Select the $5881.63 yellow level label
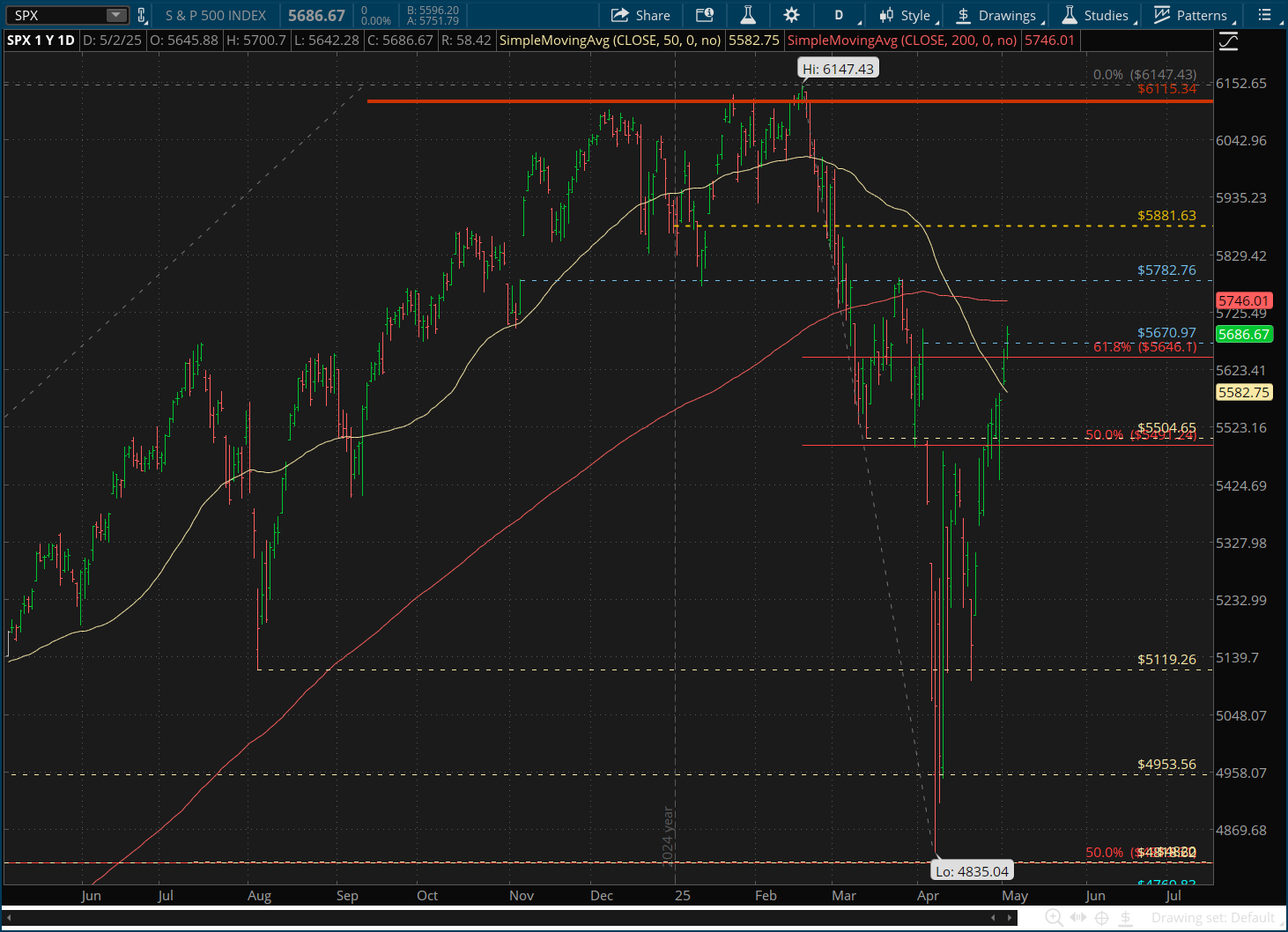1288x932 pixels. point(1166,216)
